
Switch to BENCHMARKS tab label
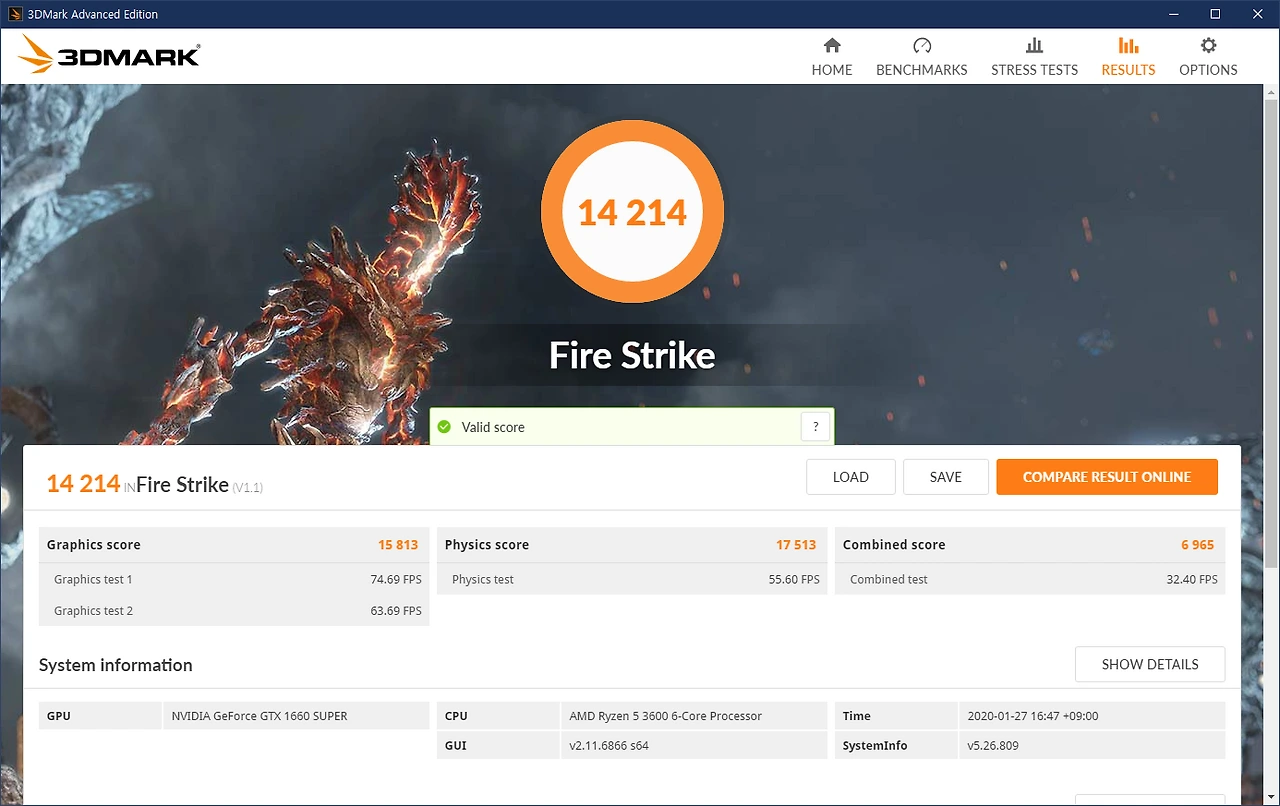922,70
